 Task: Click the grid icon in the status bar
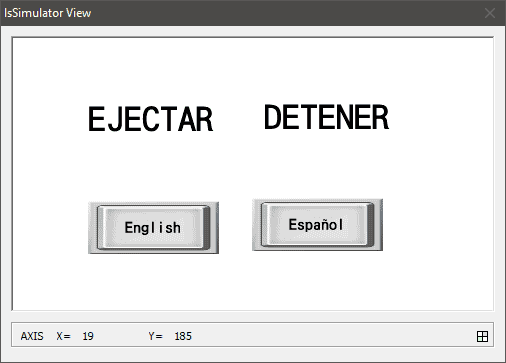[482, 336]
